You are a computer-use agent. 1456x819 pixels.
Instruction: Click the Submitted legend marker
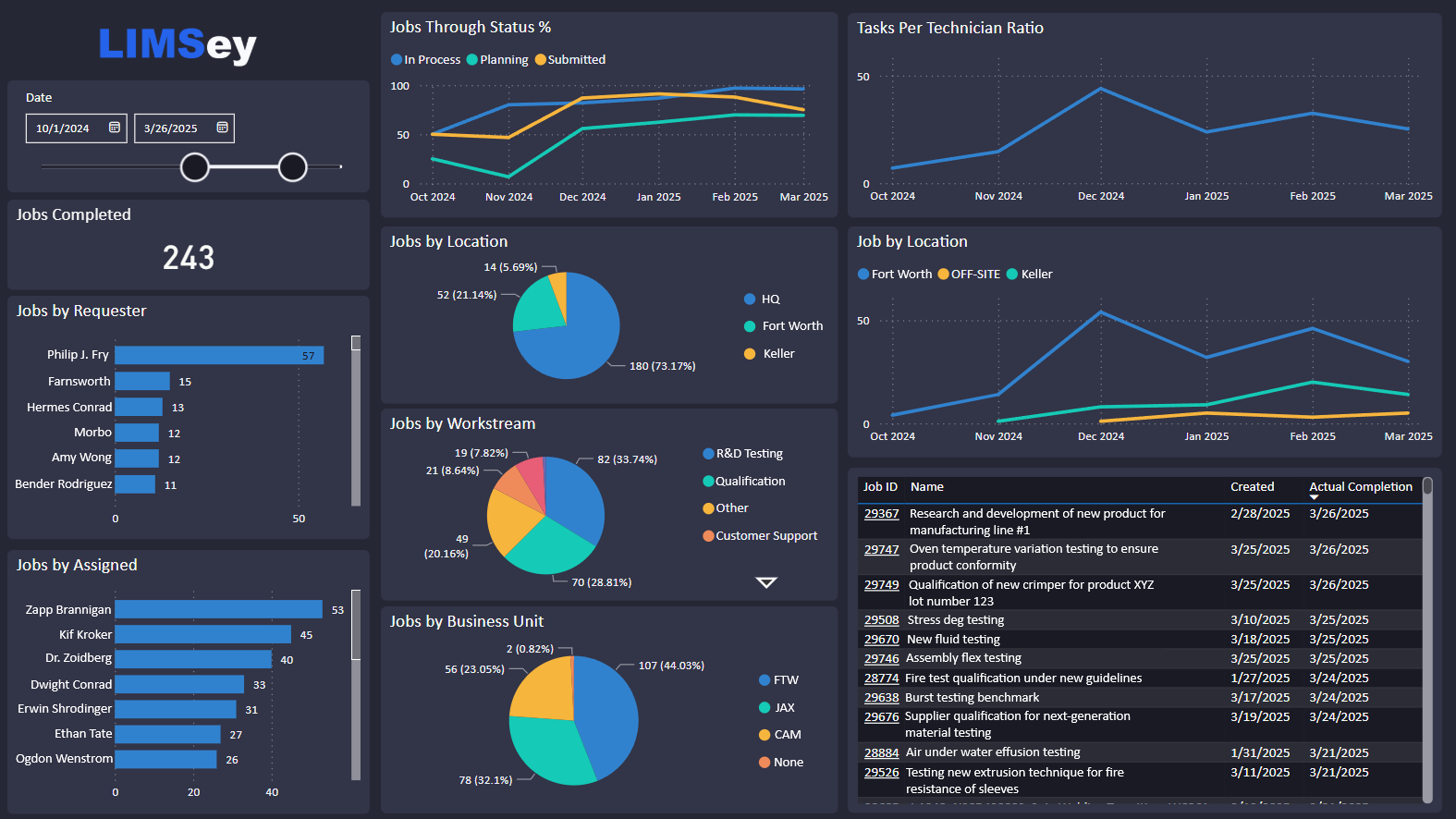coord(541,60)
